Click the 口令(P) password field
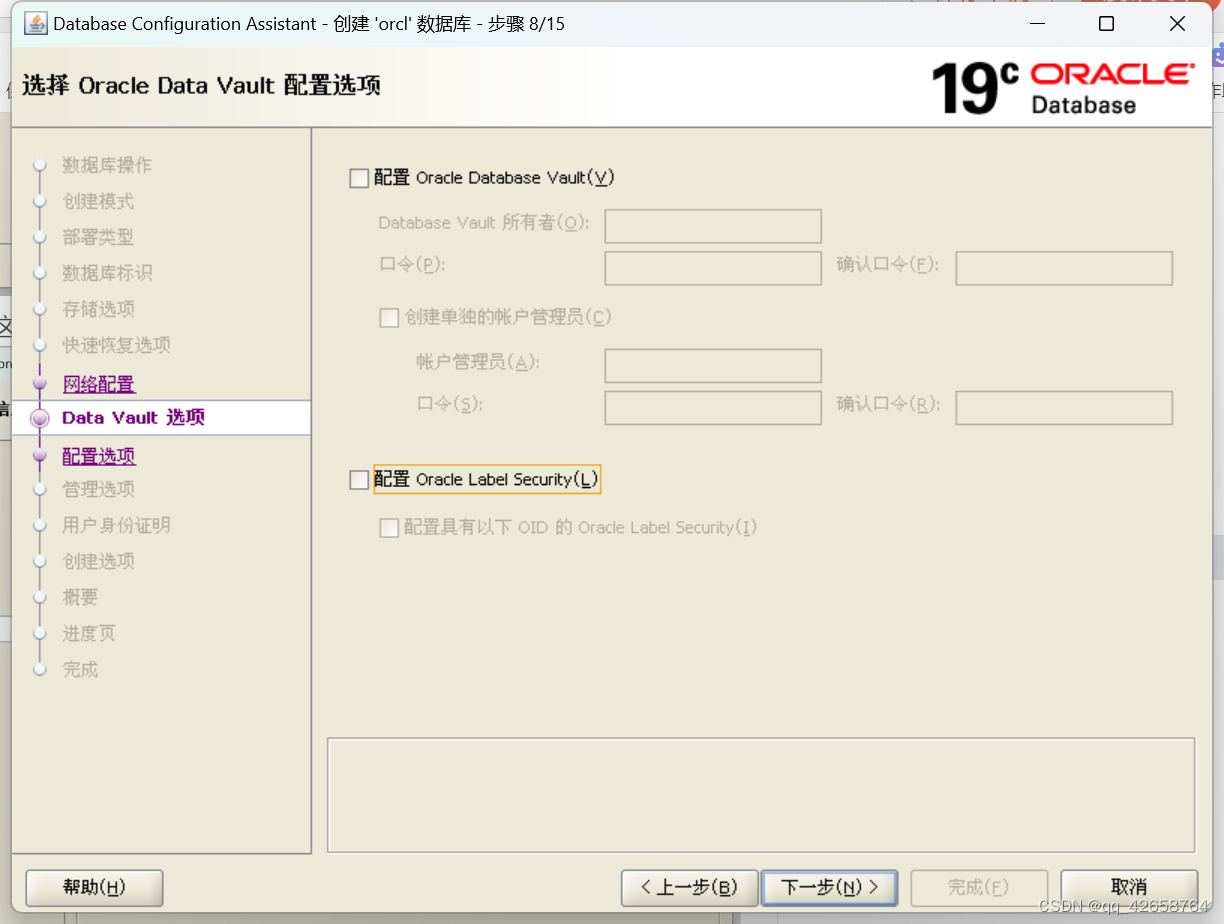 [713, 268]
